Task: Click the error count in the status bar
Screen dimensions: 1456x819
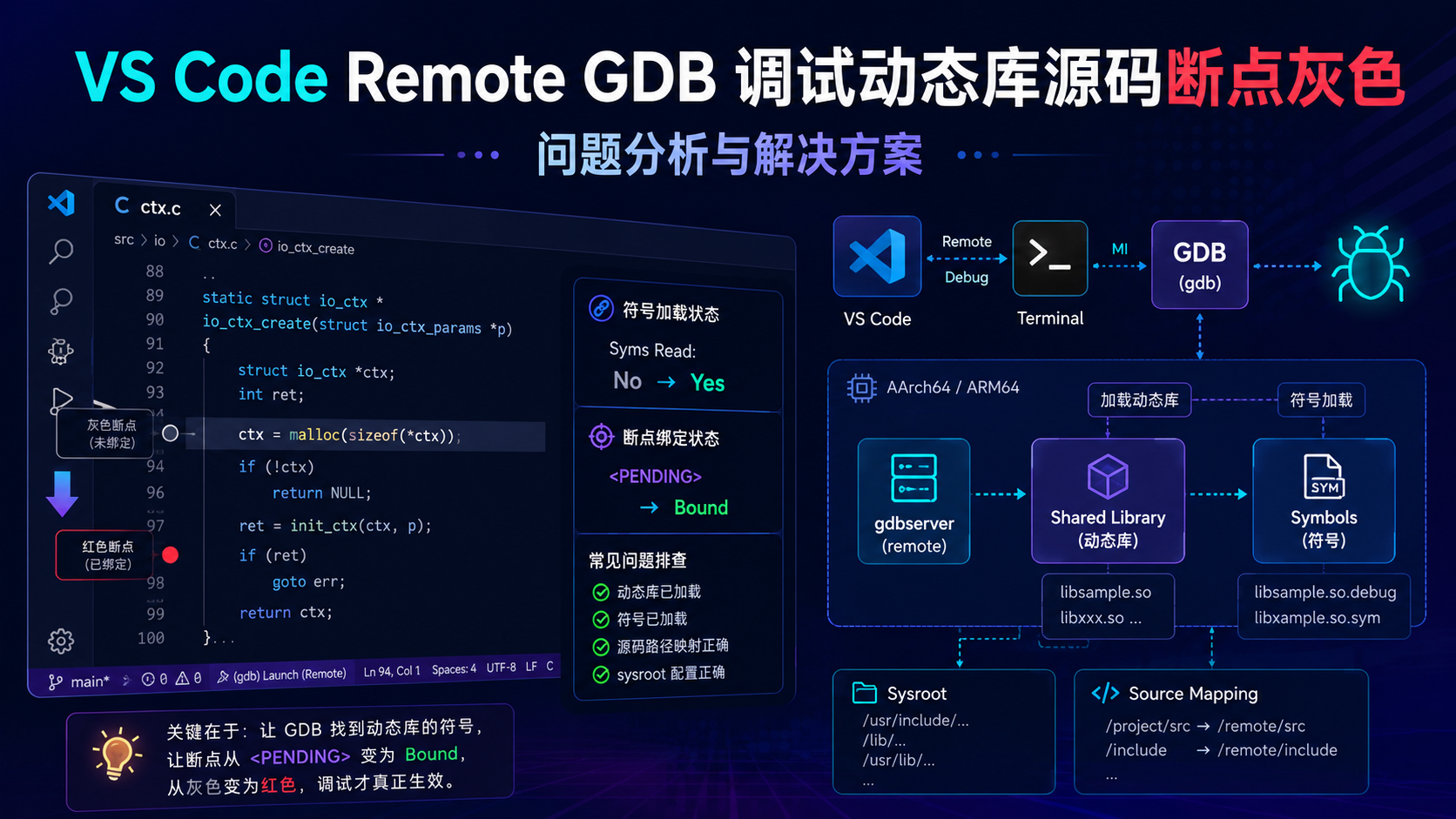Action: click(154, 679)
